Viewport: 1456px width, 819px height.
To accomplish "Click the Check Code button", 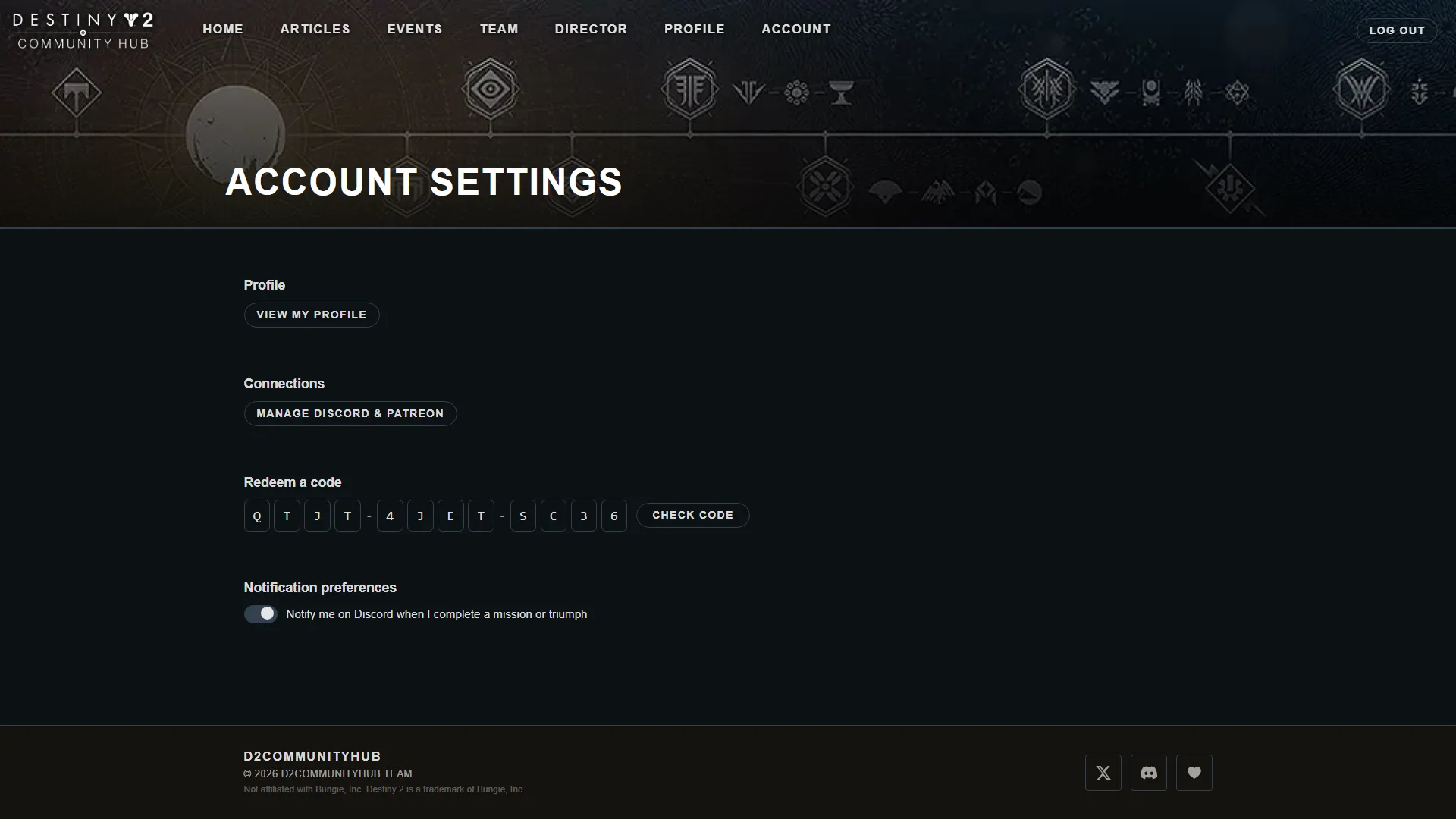I will 693,515.
